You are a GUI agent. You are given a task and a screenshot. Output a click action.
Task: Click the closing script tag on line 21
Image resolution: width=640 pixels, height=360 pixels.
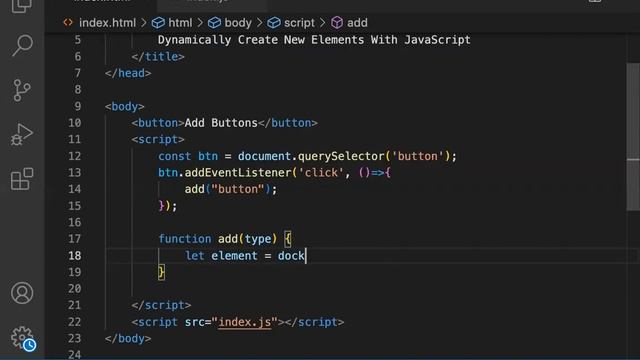pos(161,305)
